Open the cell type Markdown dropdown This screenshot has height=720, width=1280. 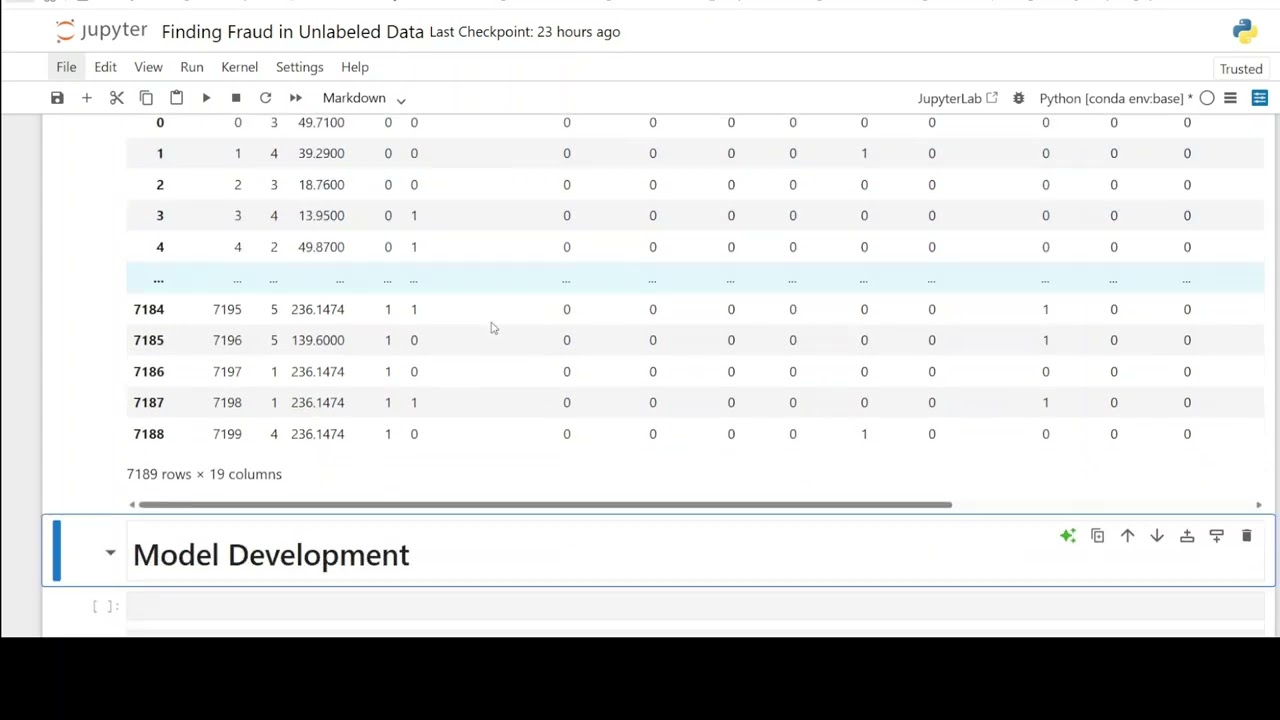pyautogui.click(x=364, y=98)
